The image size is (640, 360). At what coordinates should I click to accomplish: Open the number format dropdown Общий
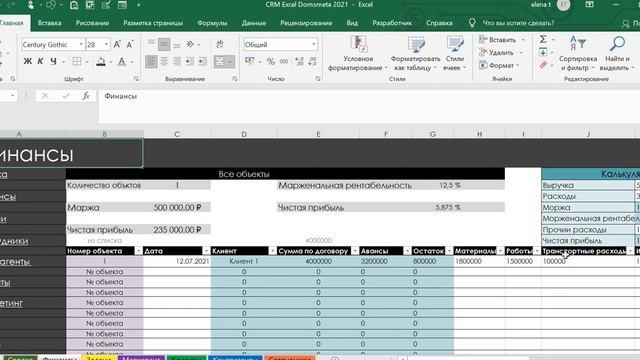[313, 44]
